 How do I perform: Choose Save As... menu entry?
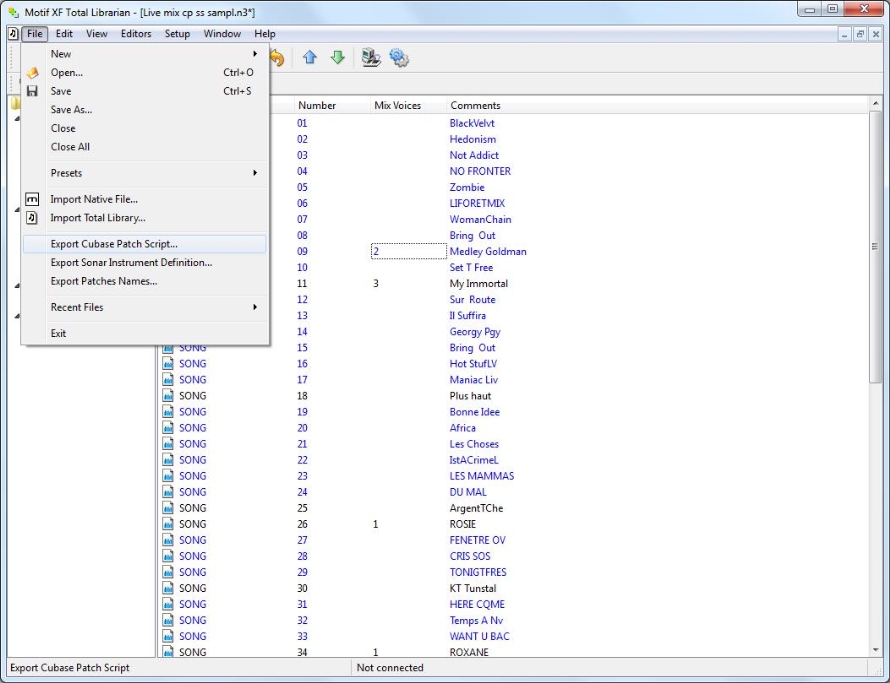click(145, 110)
